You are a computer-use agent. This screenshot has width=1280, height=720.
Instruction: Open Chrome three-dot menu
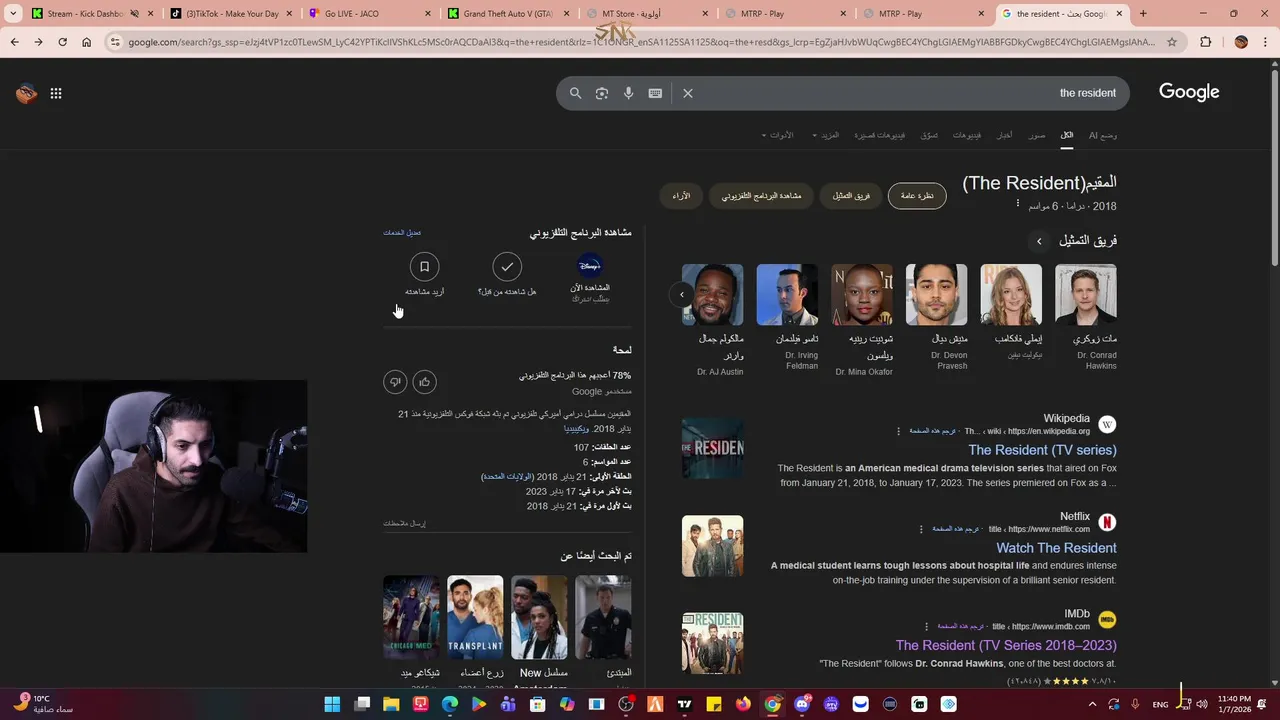(x=1265, y=42)
